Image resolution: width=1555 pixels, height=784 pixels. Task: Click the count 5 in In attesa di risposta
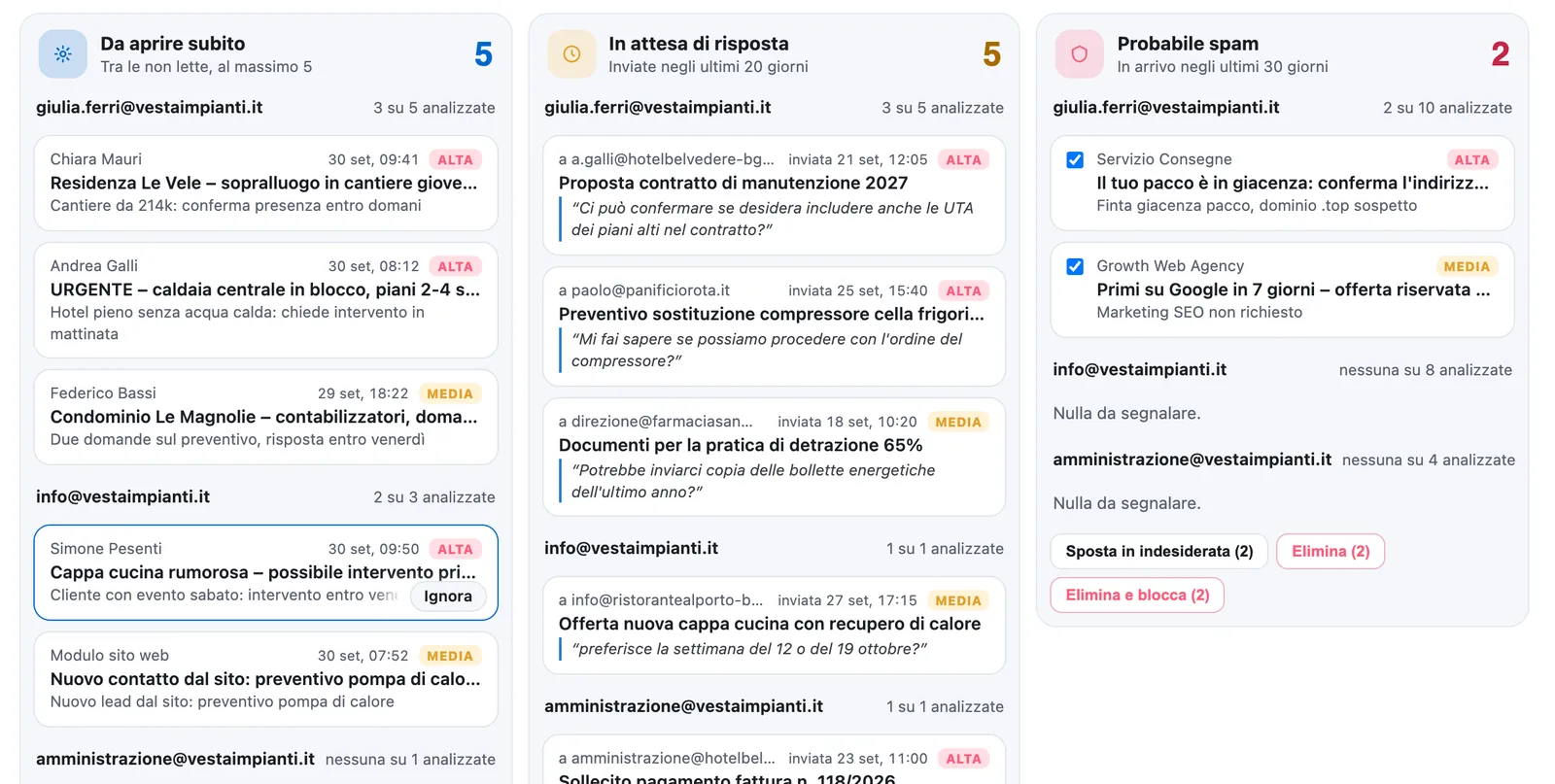(x=991, y=54)
